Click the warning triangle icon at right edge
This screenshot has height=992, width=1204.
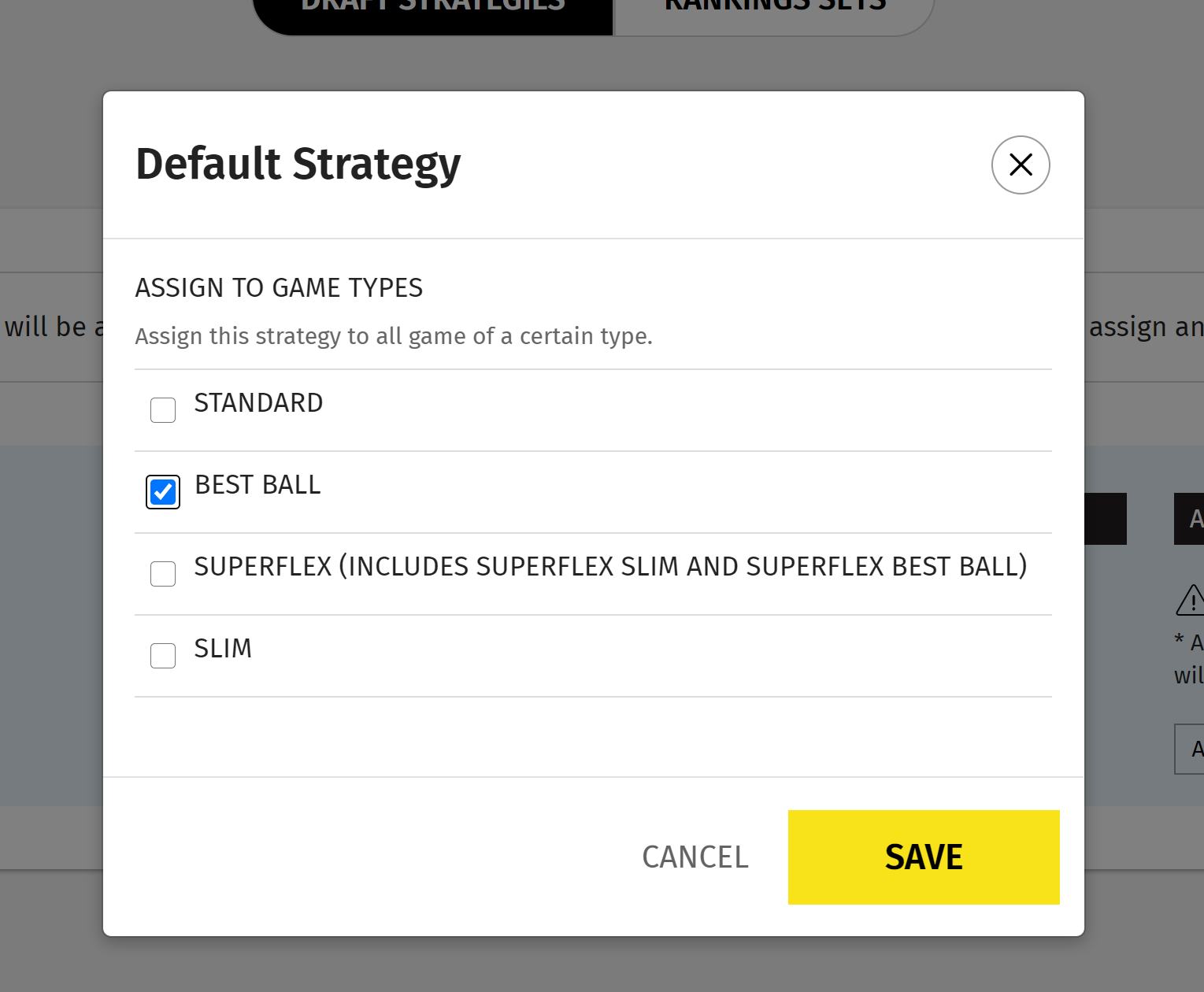pos(1191,601)
